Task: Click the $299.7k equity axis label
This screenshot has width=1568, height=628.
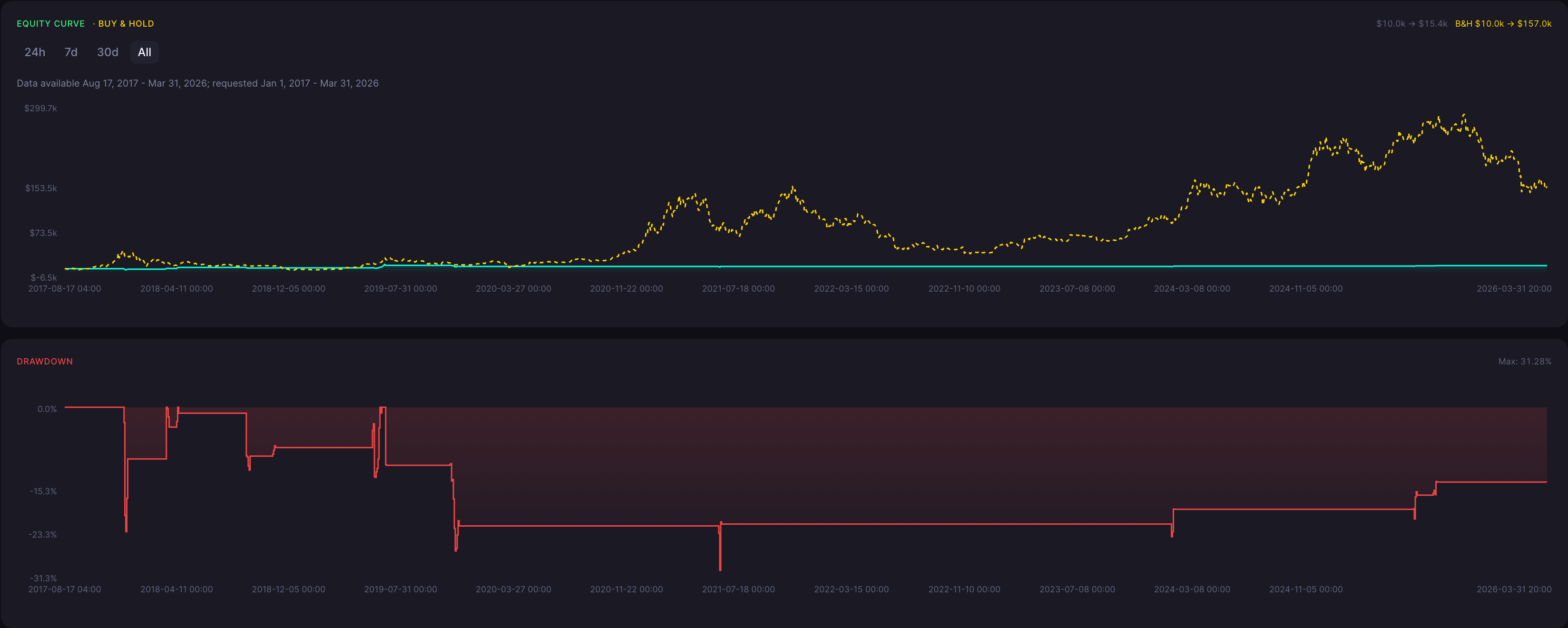Action: tap(41, 108)
